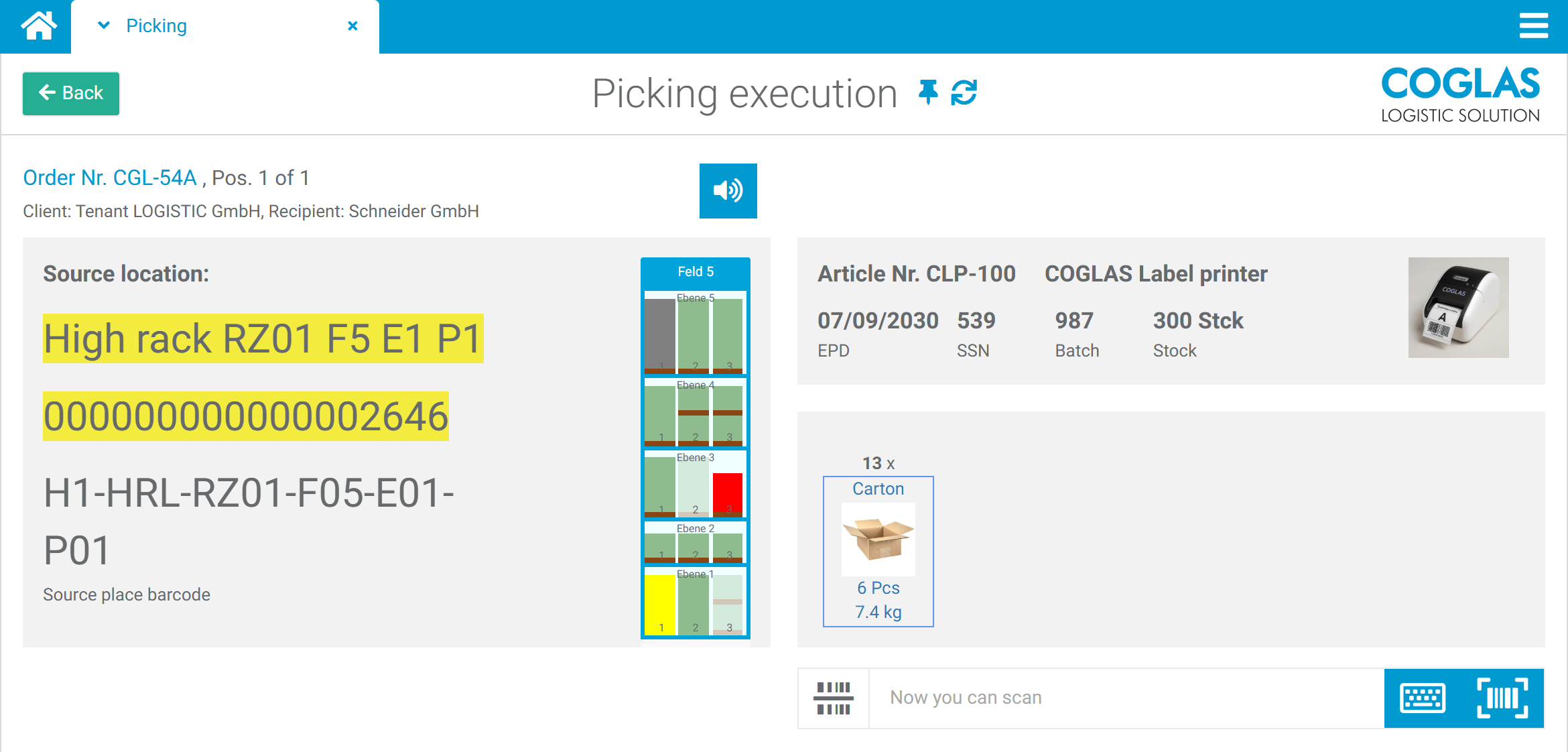Refresh the Picking execution view

click(964, 92)
